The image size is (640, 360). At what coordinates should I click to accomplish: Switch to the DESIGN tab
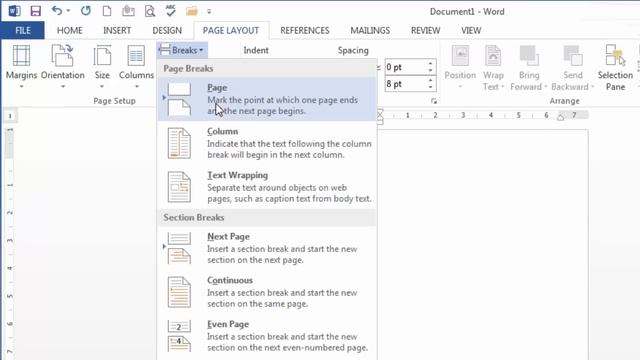167,31
